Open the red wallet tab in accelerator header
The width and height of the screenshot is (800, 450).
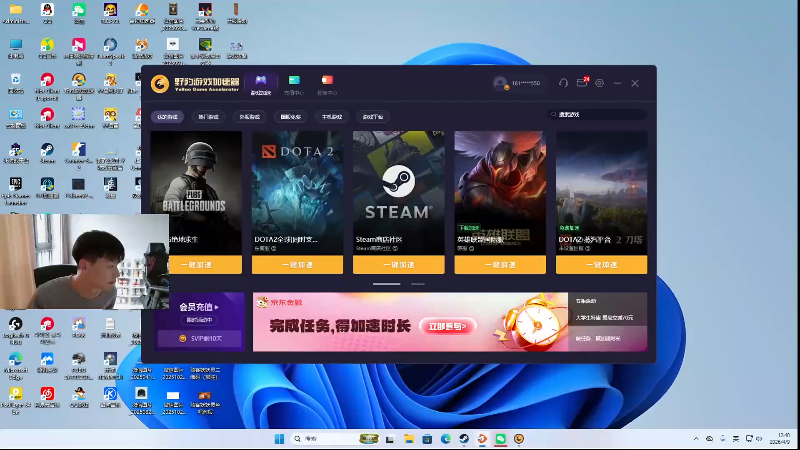pyautogui.click(x=327, y=85)
